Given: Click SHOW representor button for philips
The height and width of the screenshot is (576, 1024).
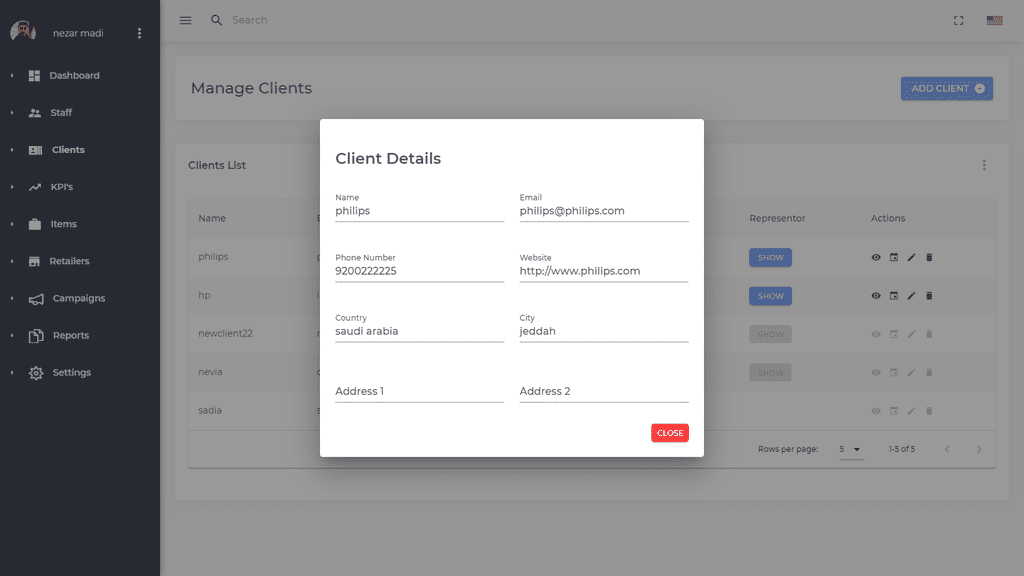Looking at the screenshot, I should [x=771, y=257].
